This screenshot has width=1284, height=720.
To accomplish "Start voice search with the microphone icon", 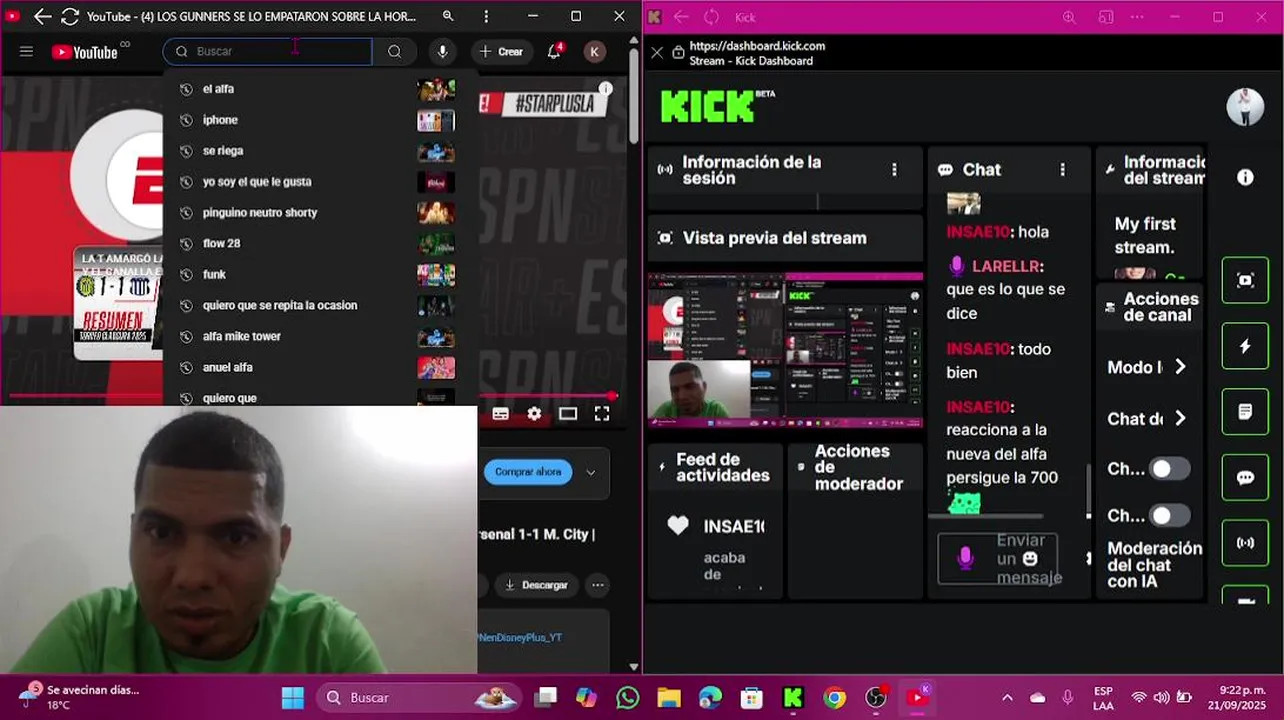I will [442, 52].
